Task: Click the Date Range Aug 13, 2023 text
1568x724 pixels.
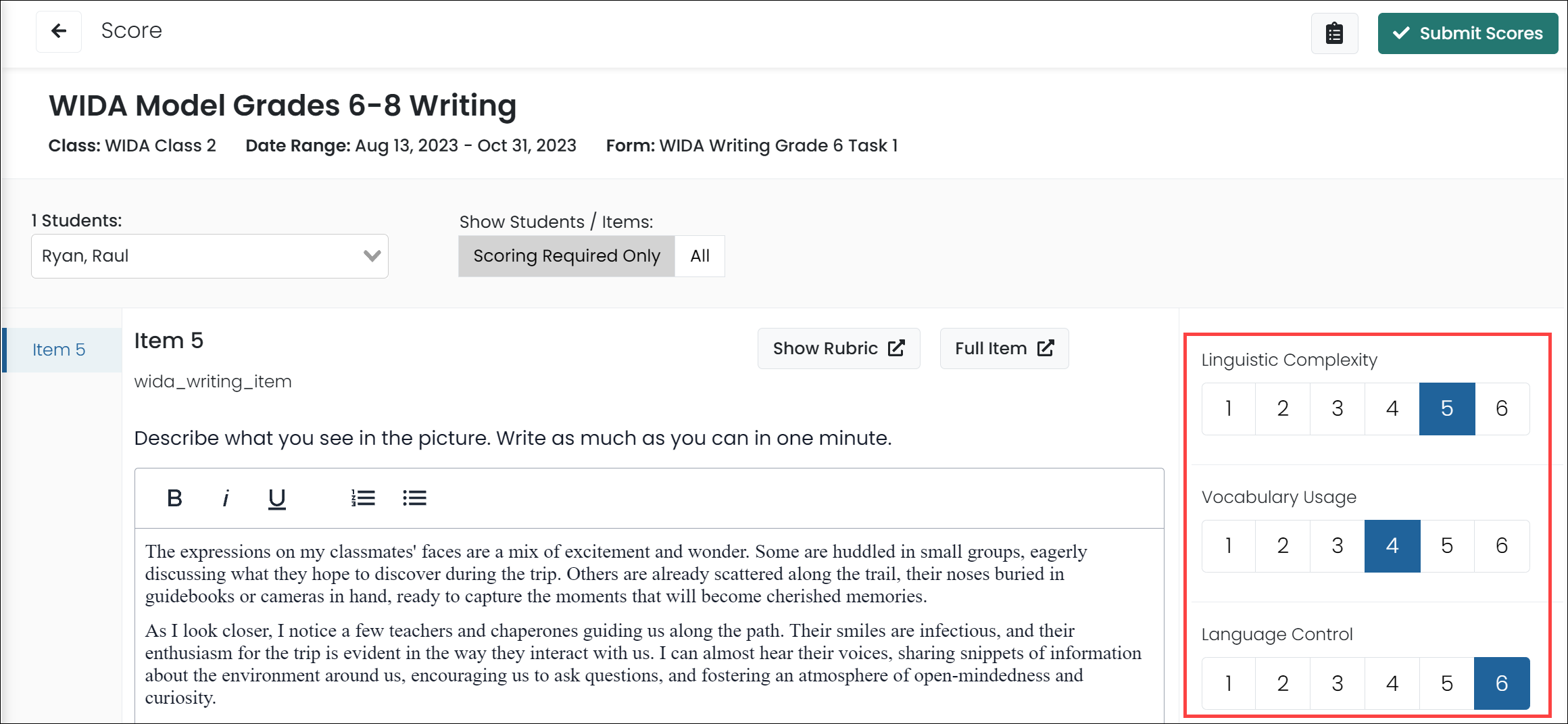Action: tap(411, 145)
